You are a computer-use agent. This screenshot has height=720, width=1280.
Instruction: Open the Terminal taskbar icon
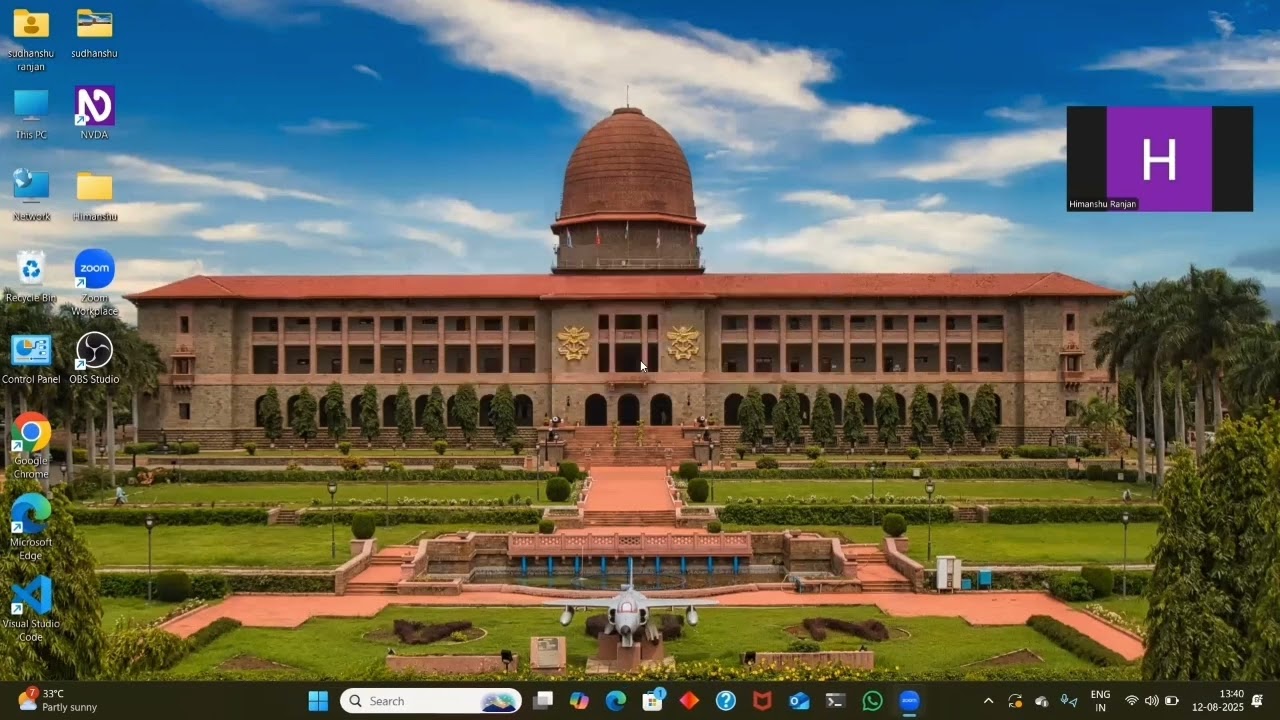836,701
